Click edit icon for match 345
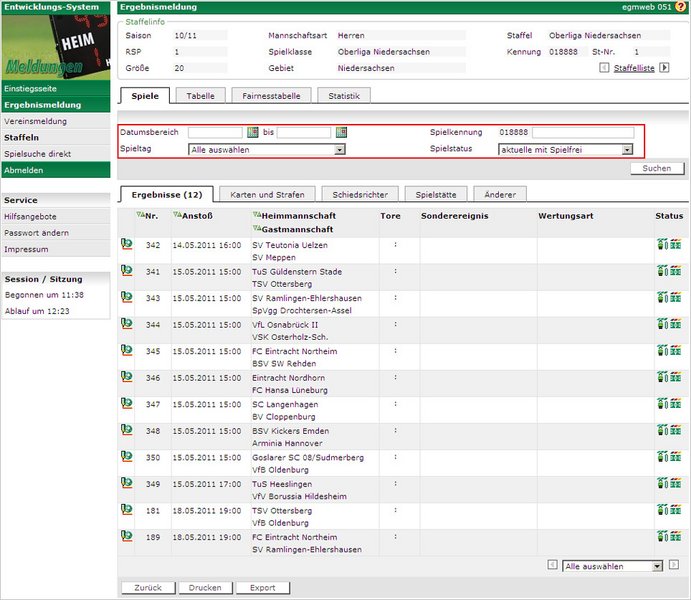Screen dimensions: 691x600 tap(127, 351)
